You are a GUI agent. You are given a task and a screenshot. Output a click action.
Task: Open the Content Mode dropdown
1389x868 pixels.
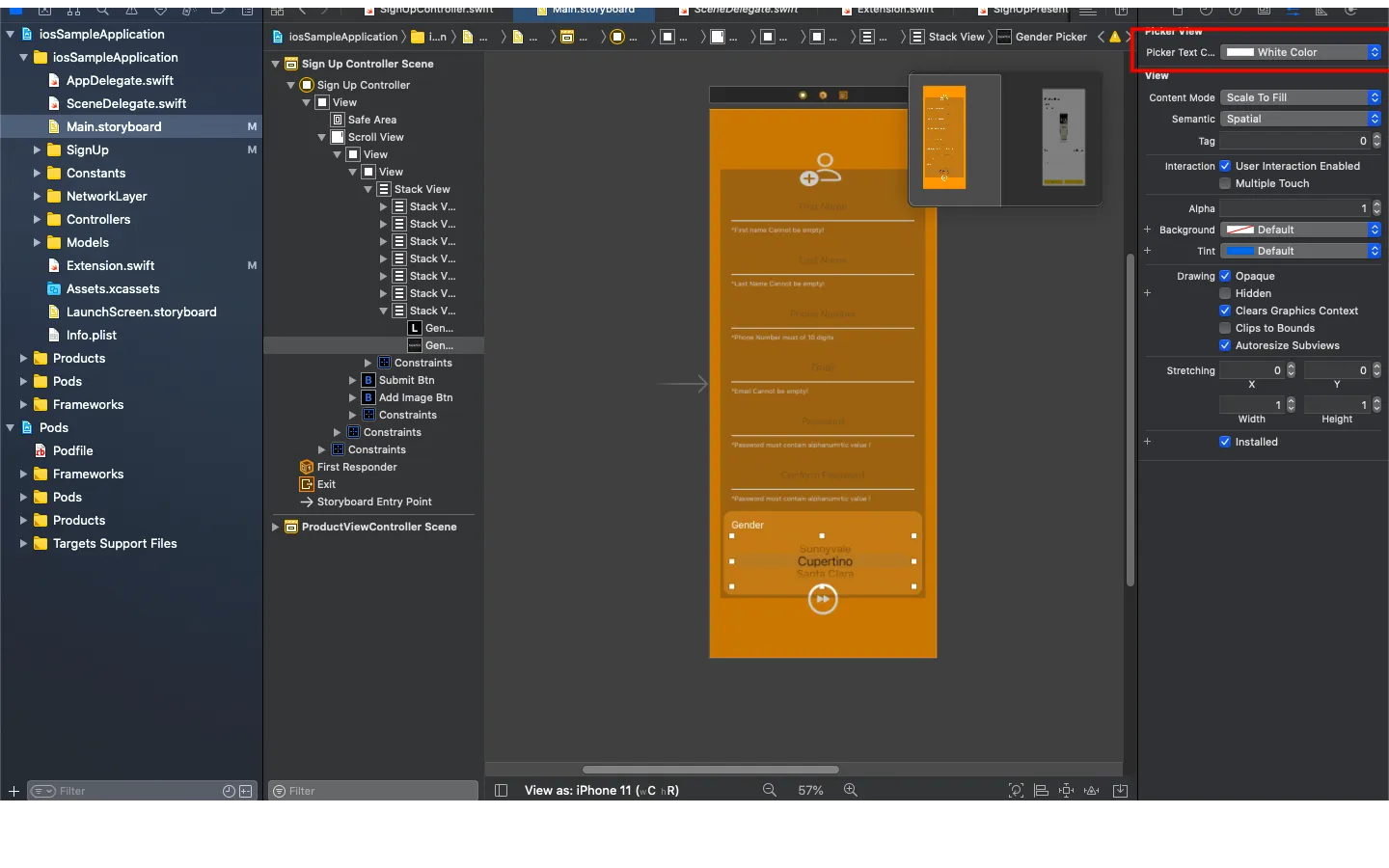pyautogui.click(x=1300, y=97)
